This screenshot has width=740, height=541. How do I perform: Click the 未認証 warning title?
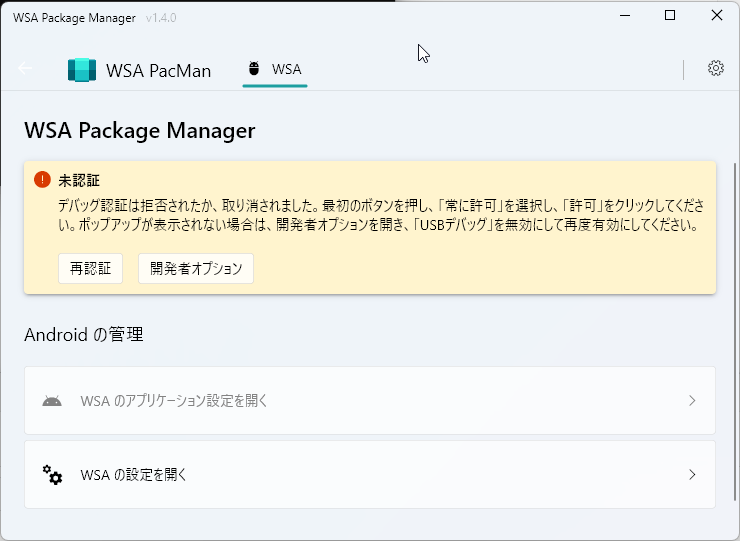tap(79, 180)
